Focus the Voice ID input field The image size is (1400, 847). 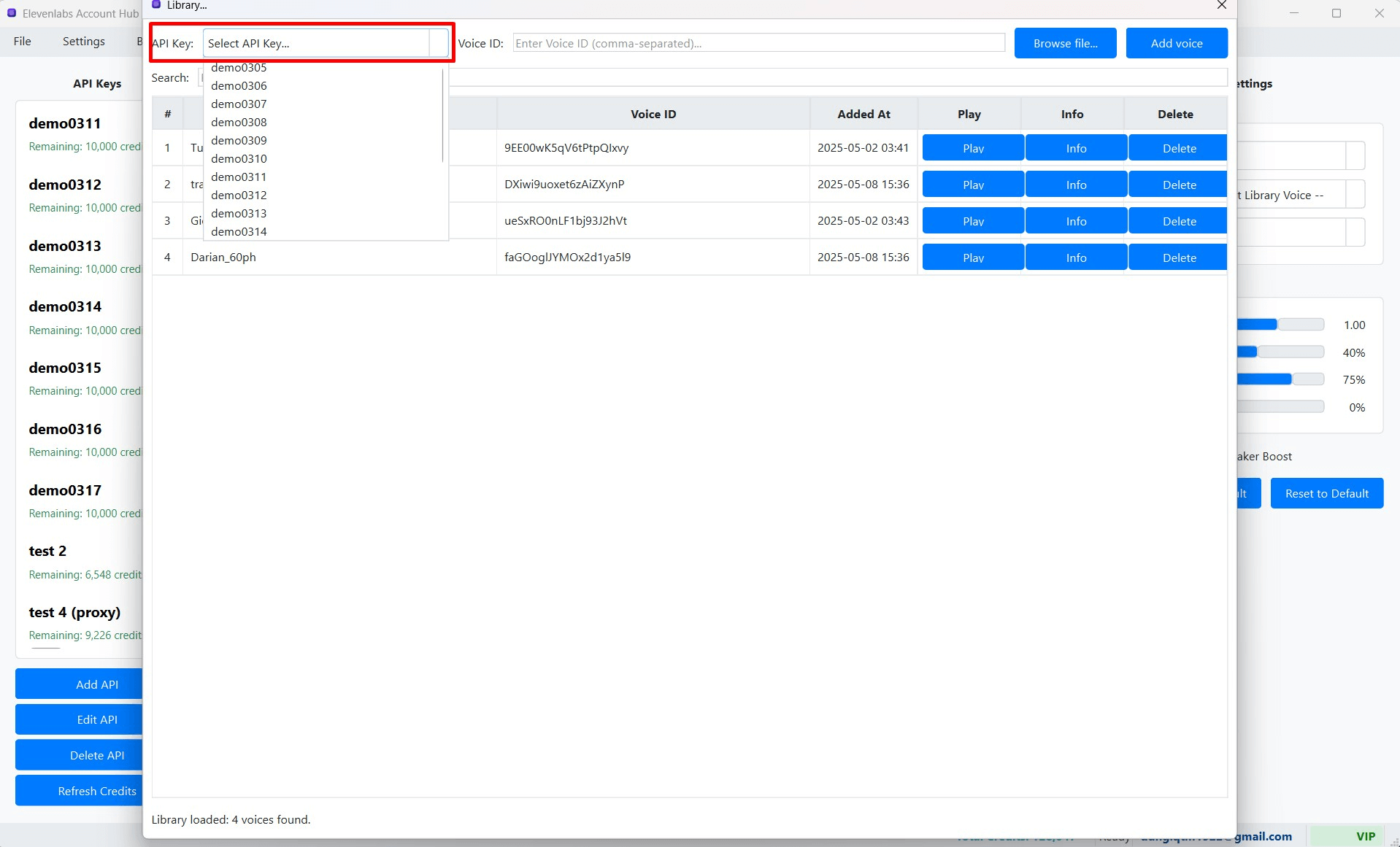coord(758,43)
